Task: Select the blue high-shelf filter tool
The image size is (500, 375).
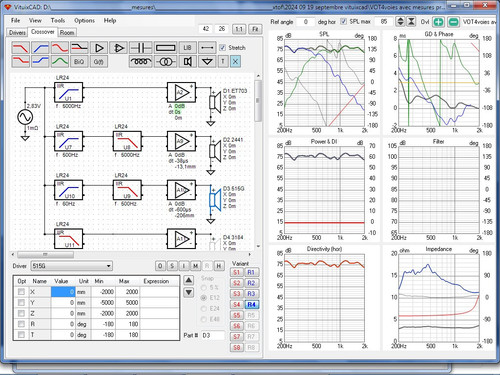Action: 40,61
